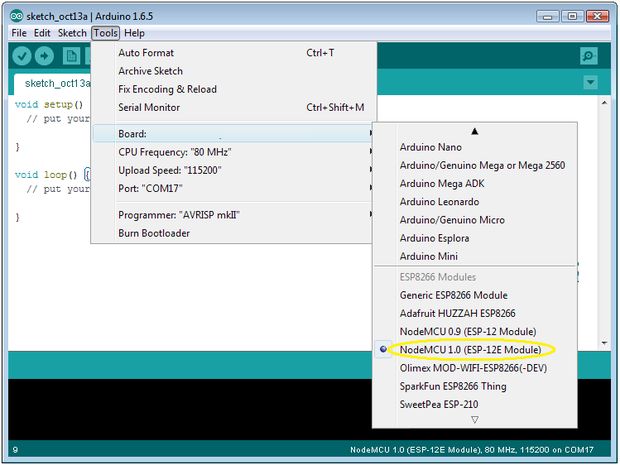Image resolution: width=620 pixels, height=465 pixels.
Task: Open the Serial Monitor magnifier icon
Action: pos(589,56)
